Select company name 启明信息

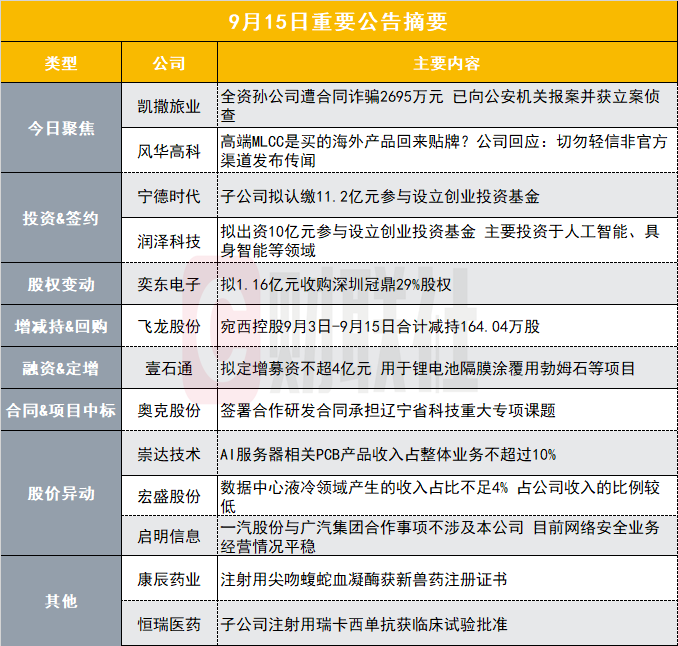point(169,536)
